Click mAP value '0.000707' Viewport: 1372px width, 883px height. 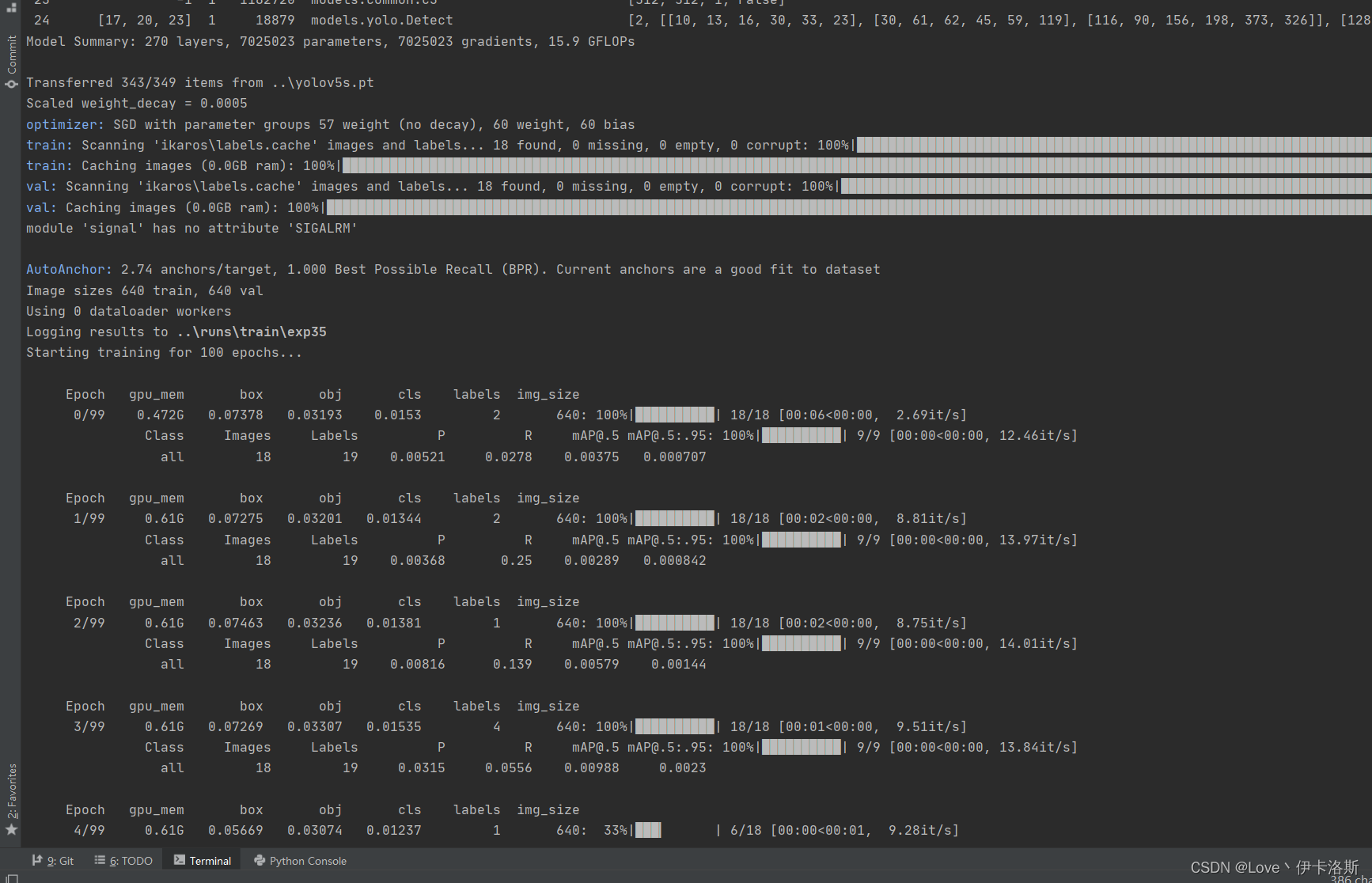pyautogui.click(x=675, y=457)
